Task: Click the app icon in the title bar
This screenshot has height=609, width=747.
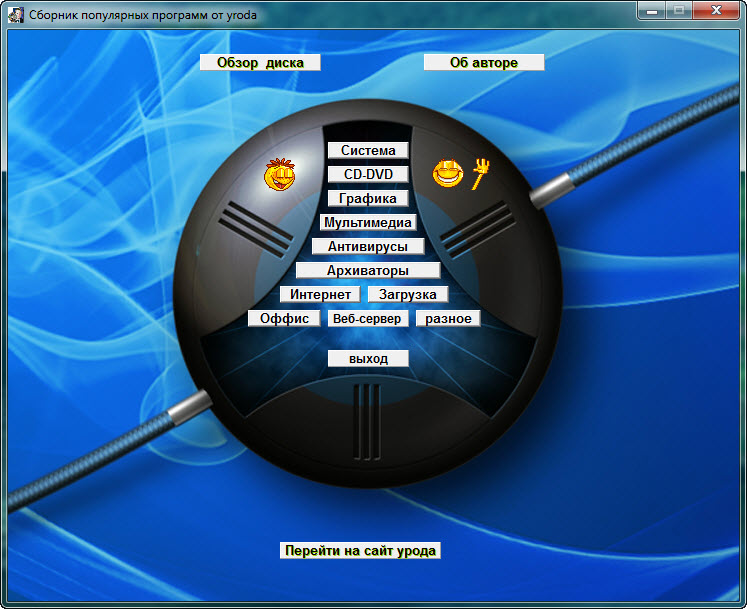Action: coord(15,15)
